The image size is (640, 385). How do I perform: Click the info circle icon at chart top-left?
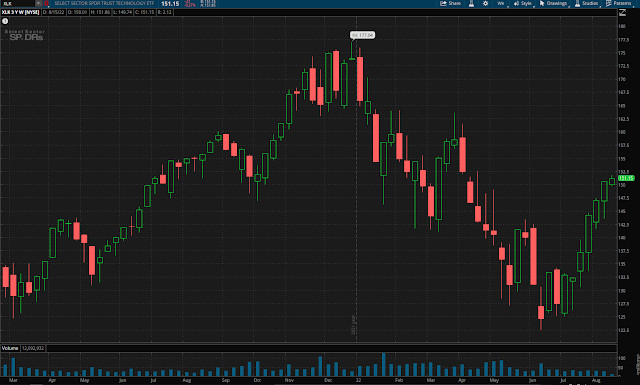click(x=5, y=21)
